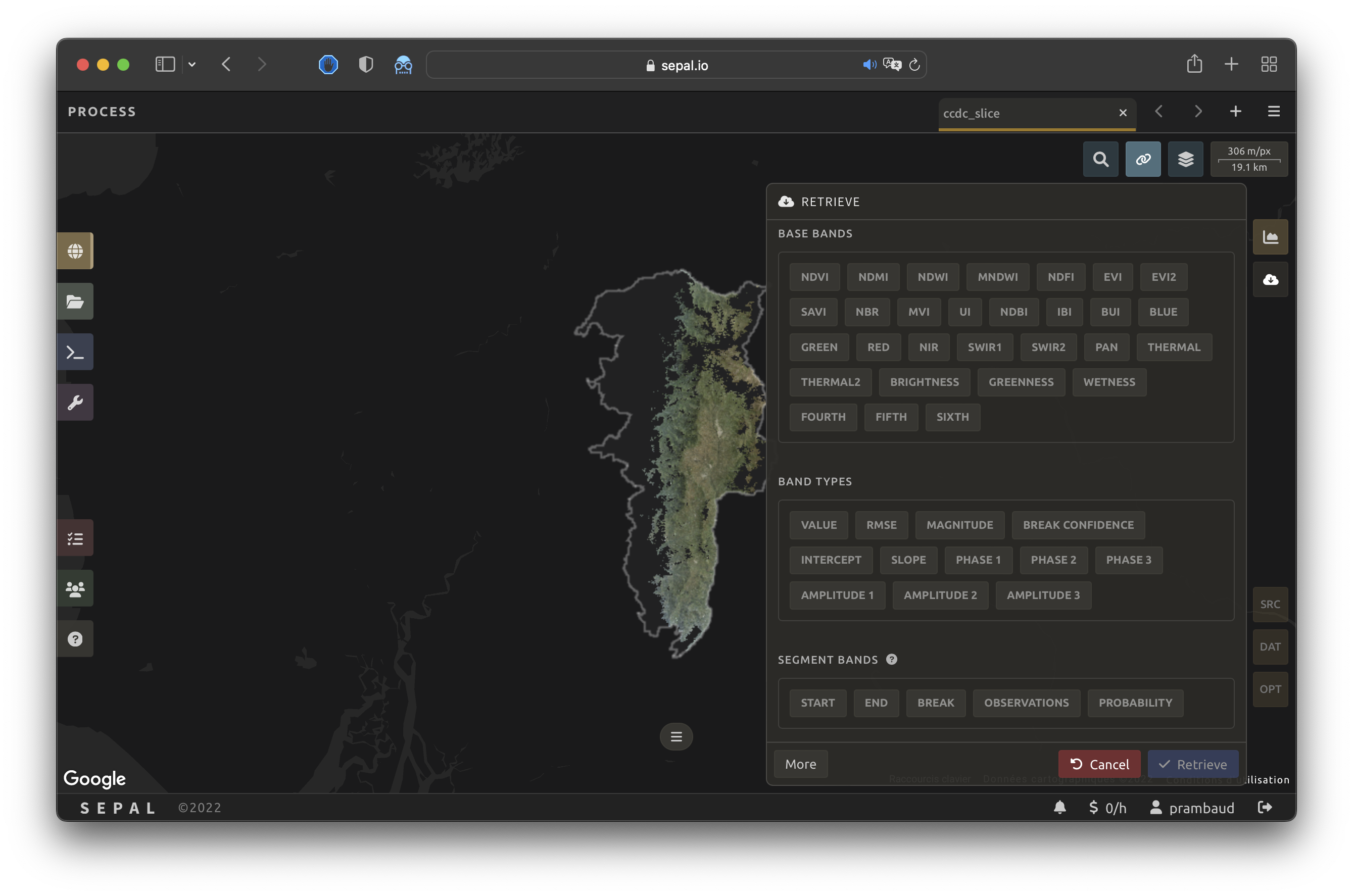Screen dimensions: 1353x896
Task: Open the Users group sidebar icon
Action: tap(75, 588)
